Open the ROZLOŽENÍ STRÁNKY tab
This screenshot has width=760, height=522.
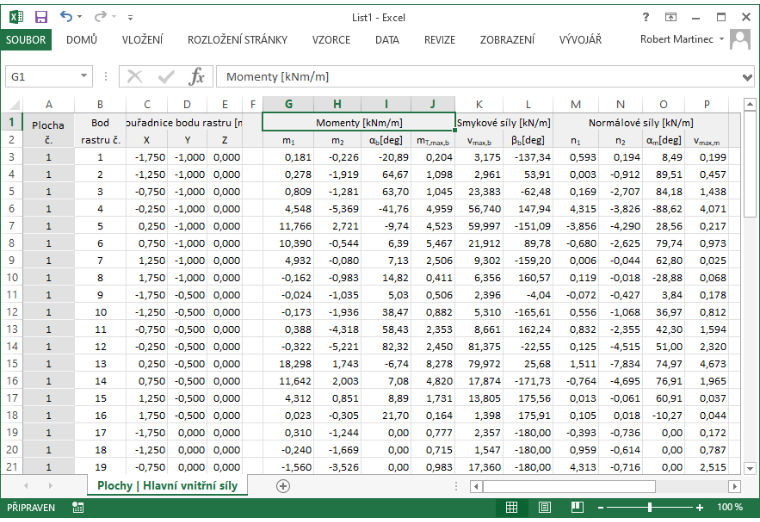coord(237,40)
